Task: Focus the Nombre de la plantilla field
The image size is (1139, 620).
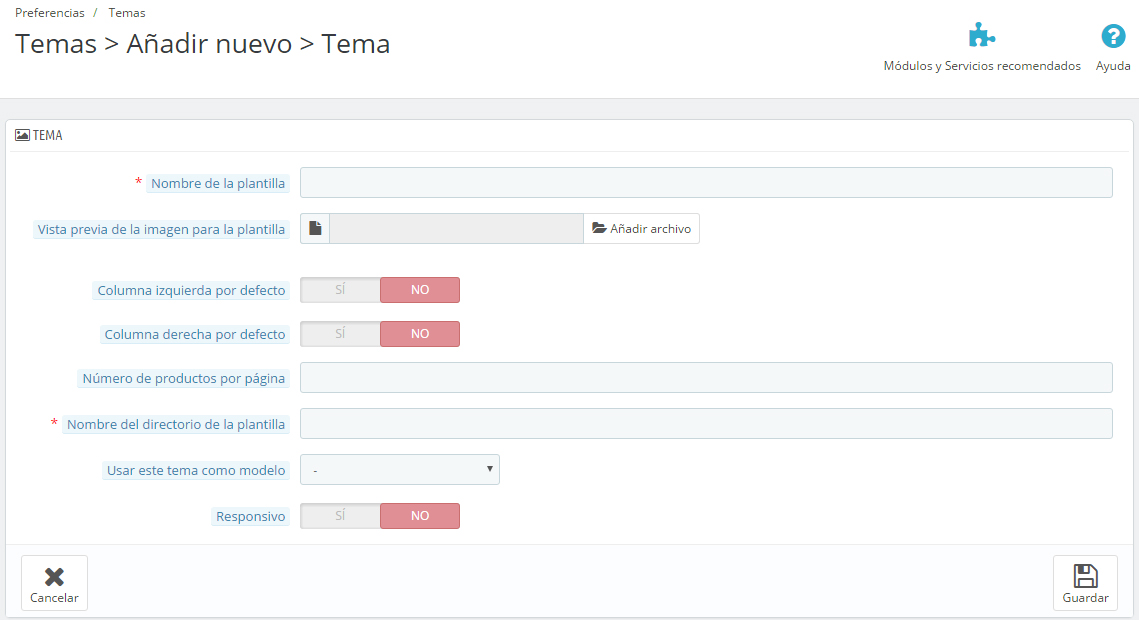Action: [x=706, y=183]
